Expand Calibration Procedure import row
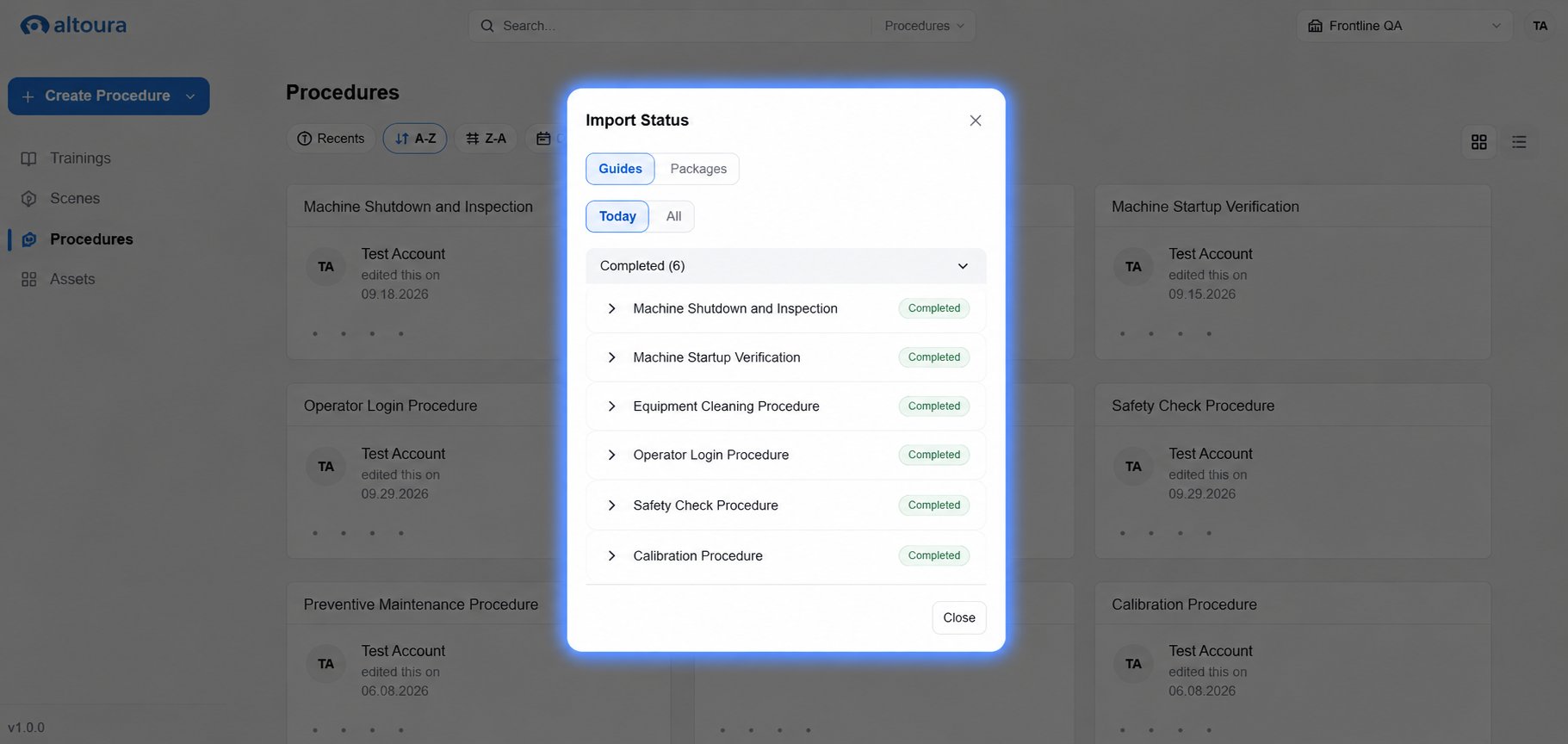This screenshot has width=1568, height=744. (611, 556)
